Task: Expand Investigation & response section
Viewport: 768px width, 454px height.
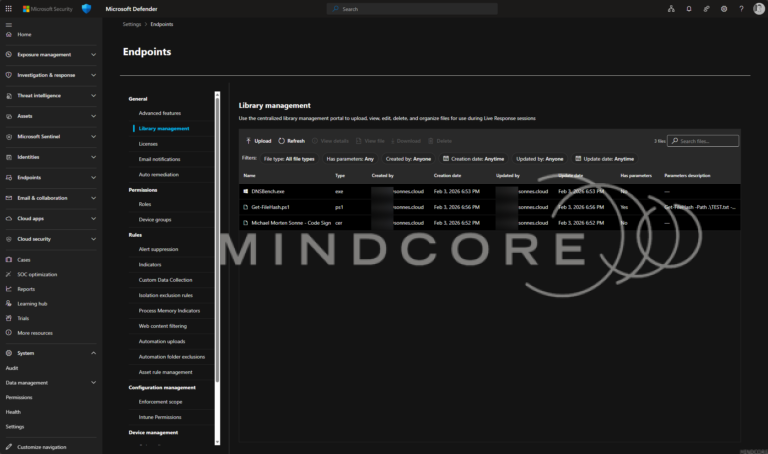Action: click(x=51, y=75)
